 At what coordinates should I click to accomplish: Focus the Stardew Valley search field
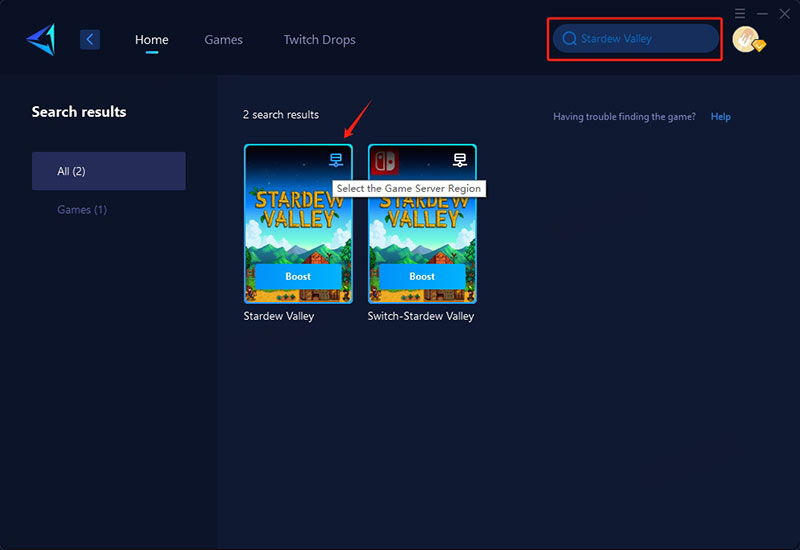click(x=636, y=39)
